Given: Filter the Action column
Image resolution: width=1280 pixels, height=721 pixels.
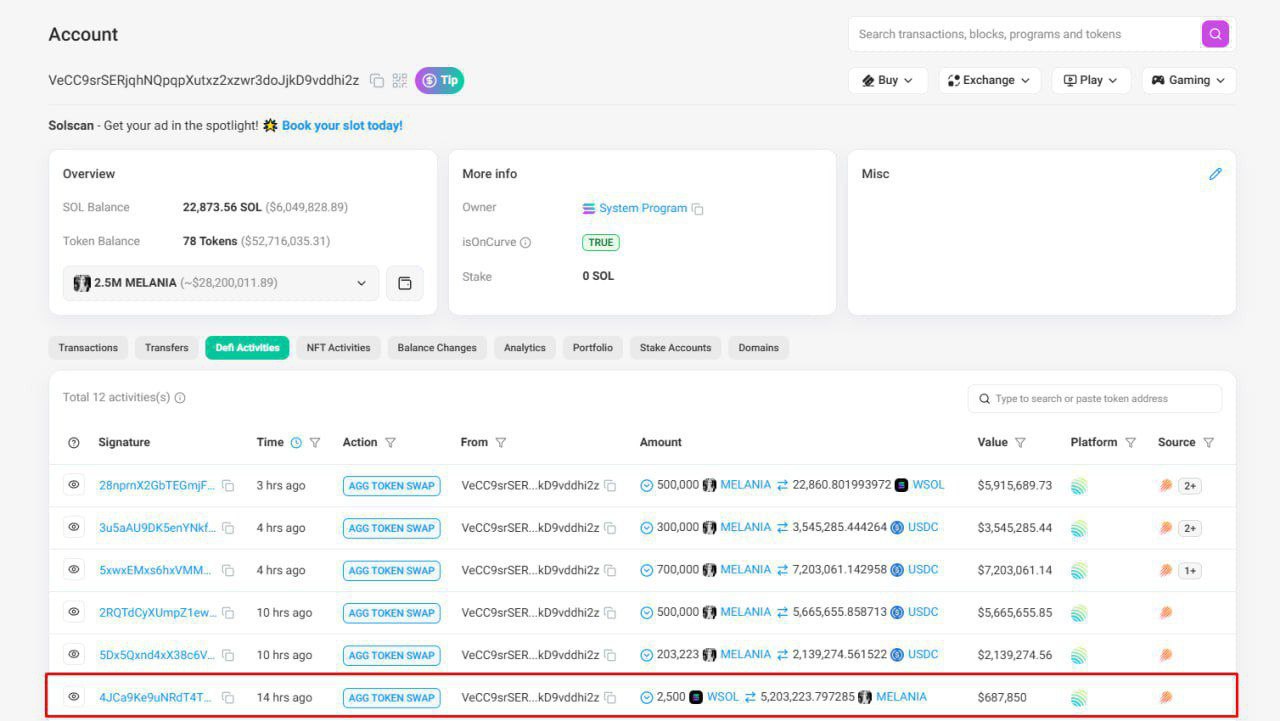Looking at the screenshot, I should (x=390, y=443).
